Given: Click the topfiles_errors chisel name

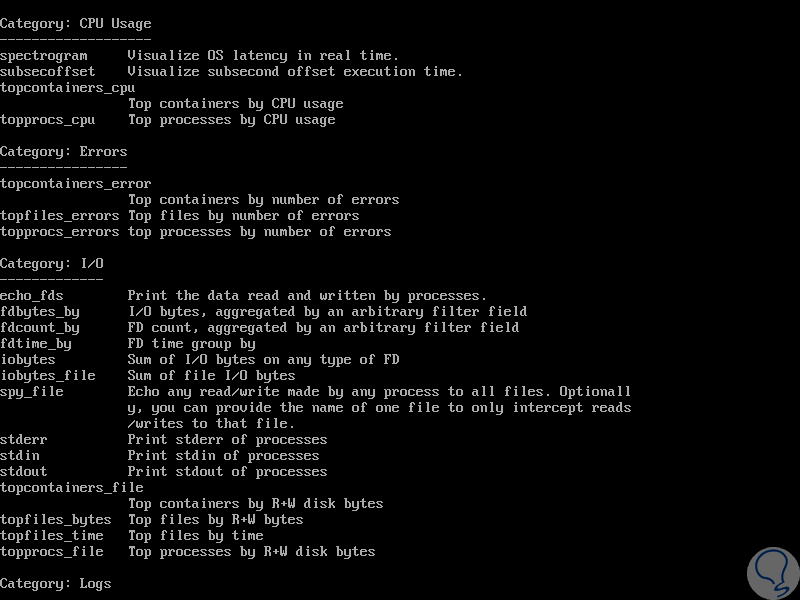Looking at the screenshot, I should 60,216.
